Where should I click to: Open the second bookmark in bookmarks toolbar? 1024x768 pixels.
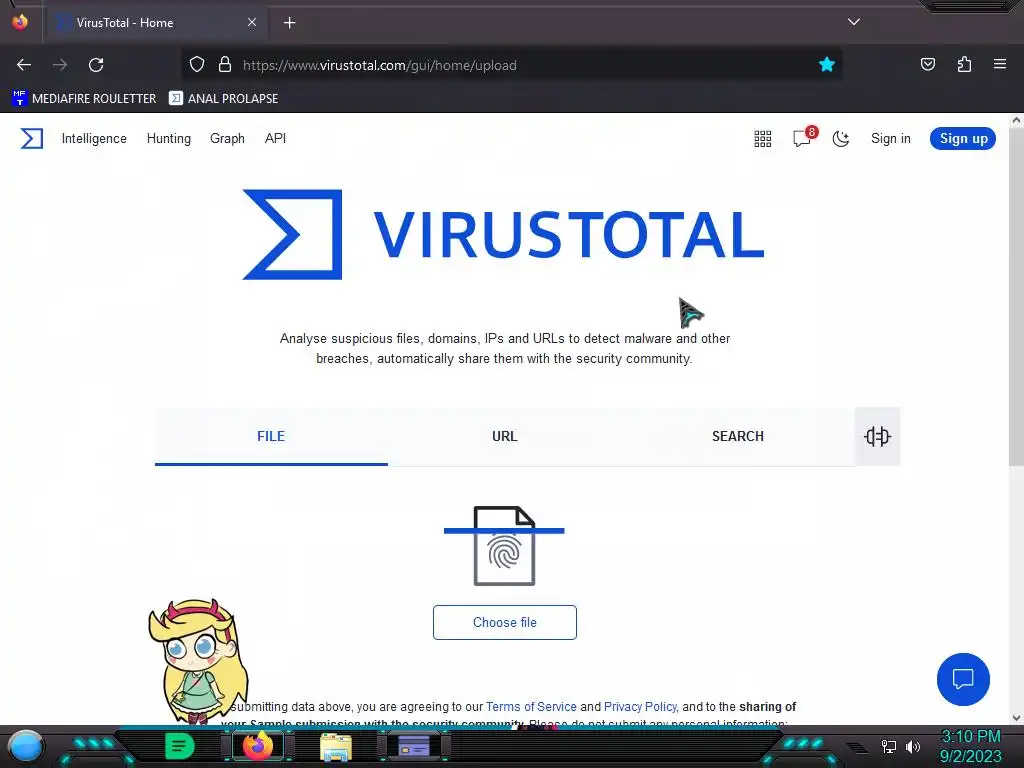pyautogui.click(x=223, y=99)
